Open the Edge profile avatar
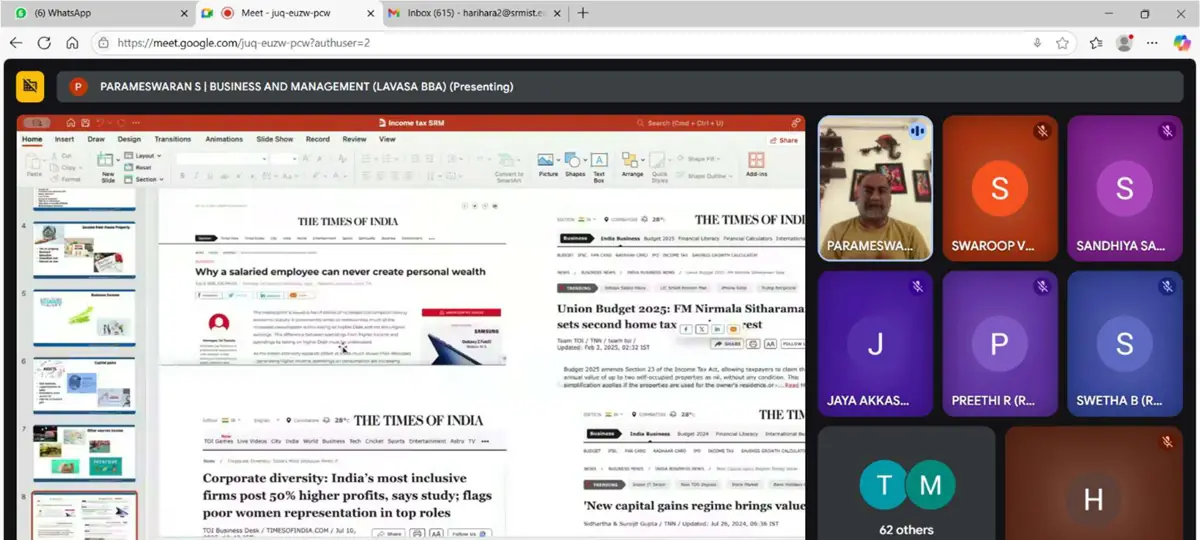The image size is (1200, 540). (1125, 43)
